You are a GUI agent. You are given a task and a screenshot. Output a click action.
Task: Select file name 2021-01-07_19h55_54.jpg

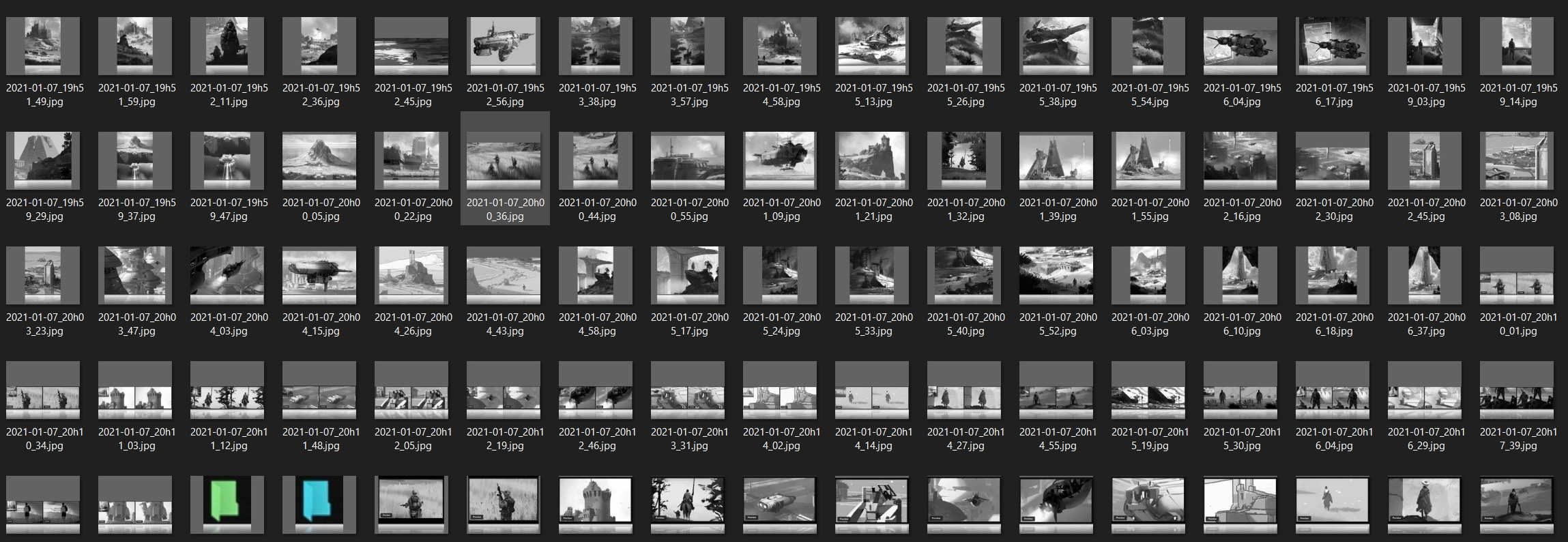[x=1150, y=95]
